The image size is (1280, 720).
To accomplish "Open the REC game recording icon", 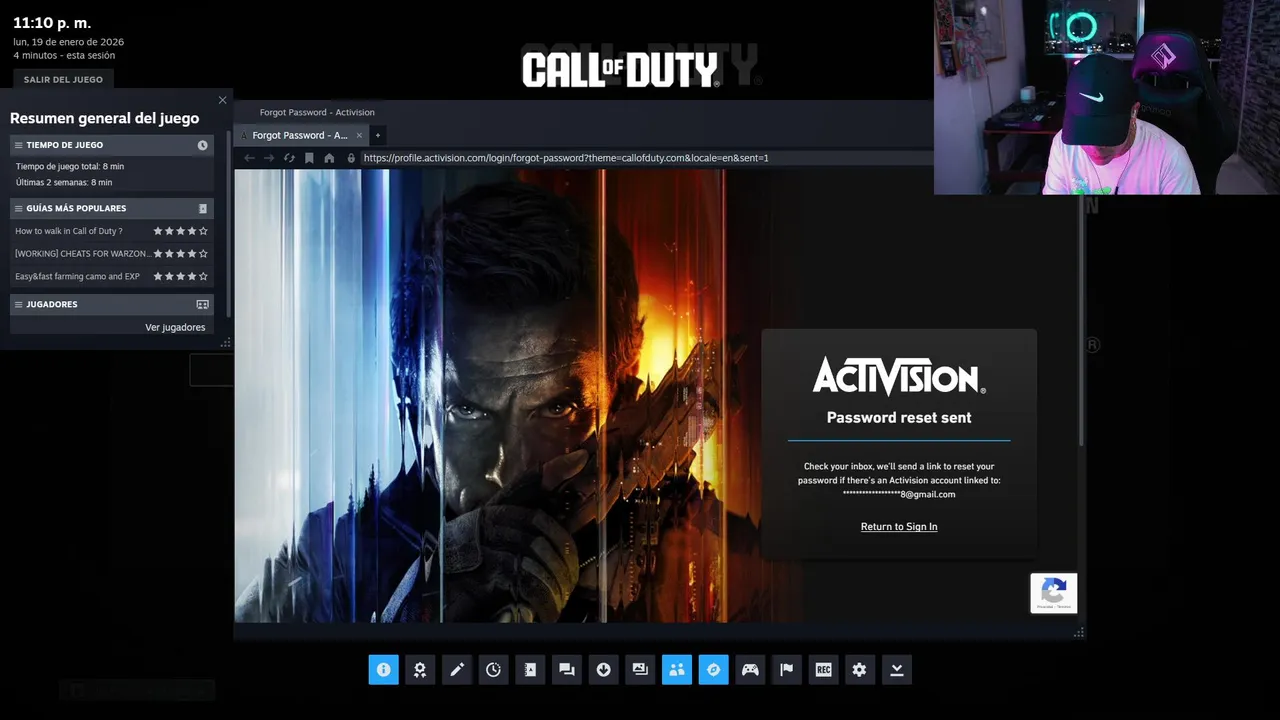I will 823,670.
